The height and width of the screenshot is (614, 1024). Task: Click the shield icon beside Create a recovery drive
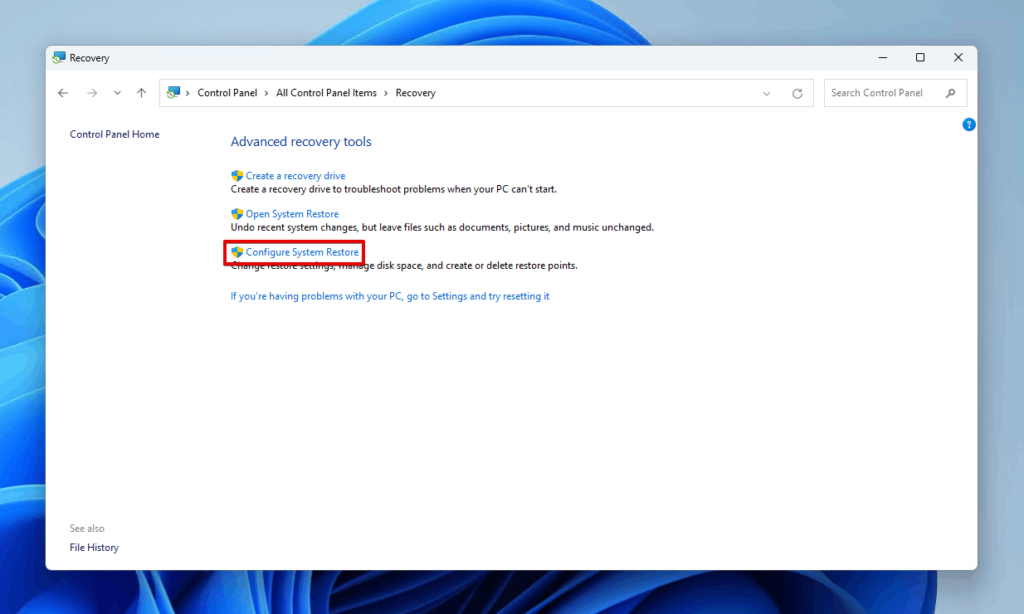236,175
